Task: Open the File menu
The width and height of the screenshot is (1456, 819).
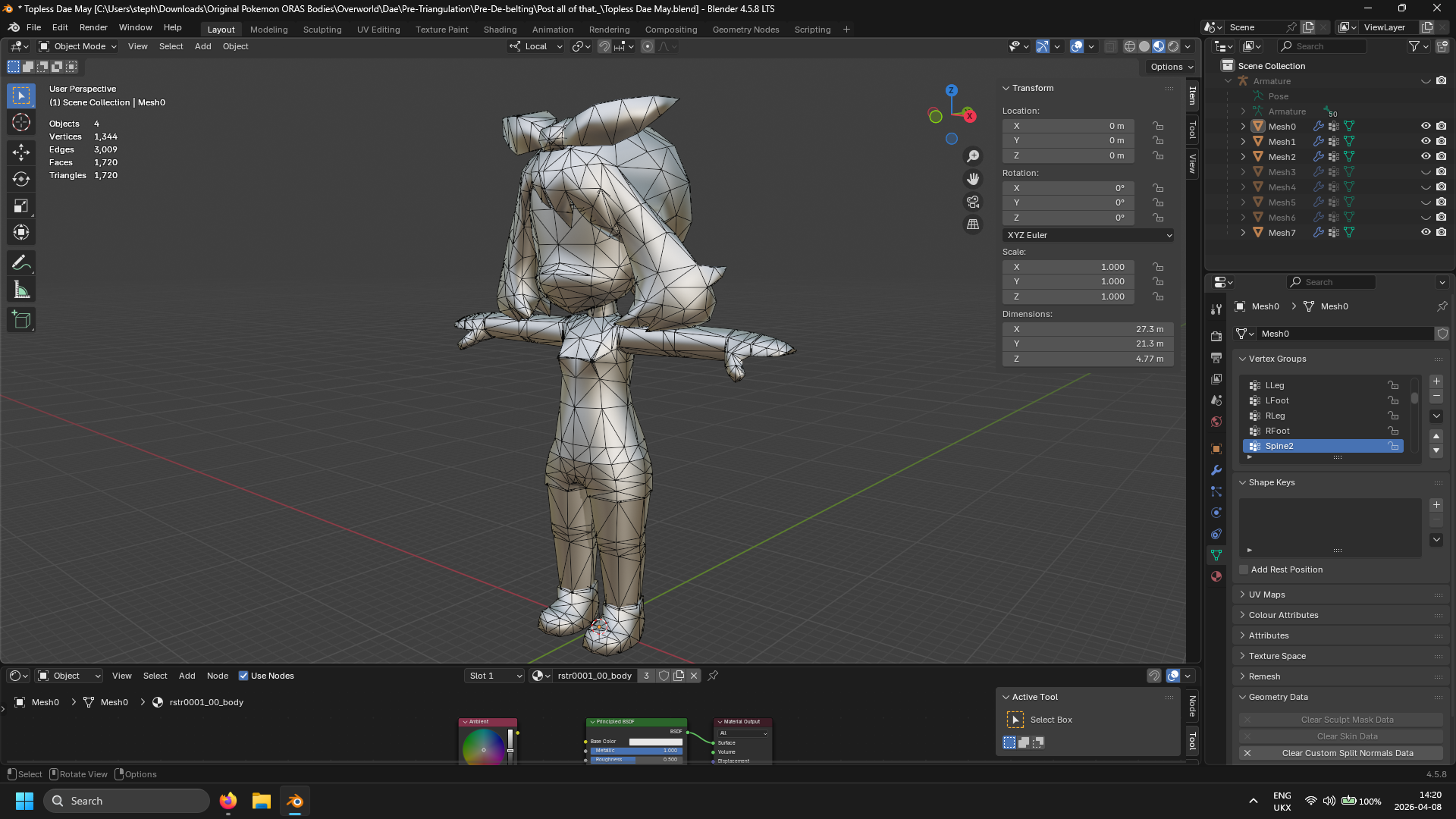Action: coord(33,27)
